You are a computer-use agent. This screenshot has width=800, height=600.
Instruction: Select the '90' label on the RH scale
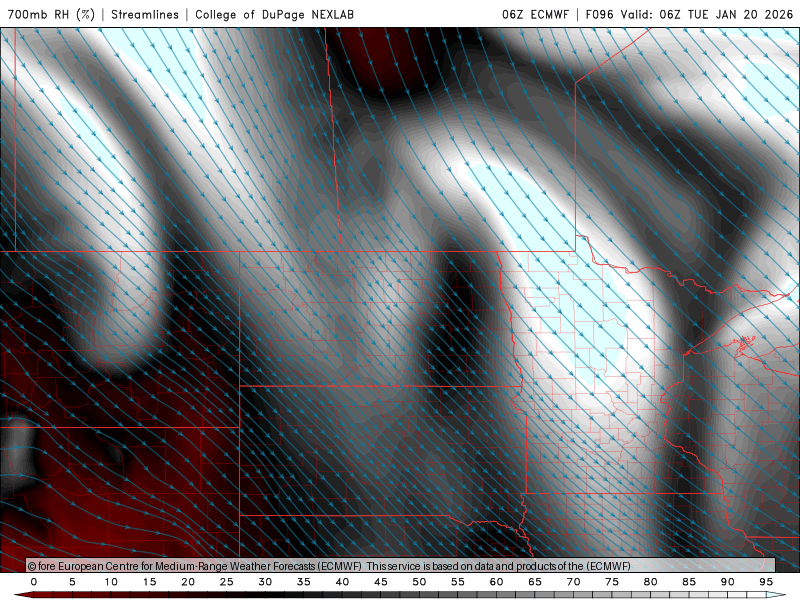[728, 582]
